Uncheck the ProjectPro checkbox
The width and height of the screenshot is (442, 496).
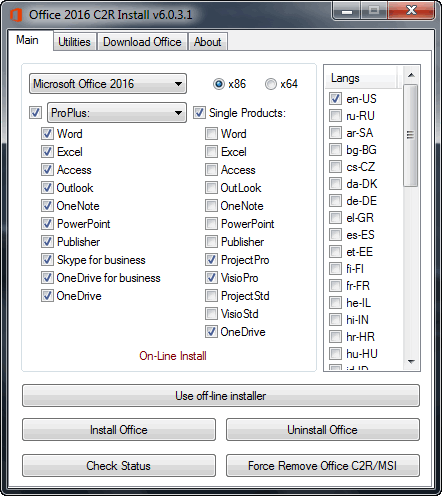tap(211, 260)
